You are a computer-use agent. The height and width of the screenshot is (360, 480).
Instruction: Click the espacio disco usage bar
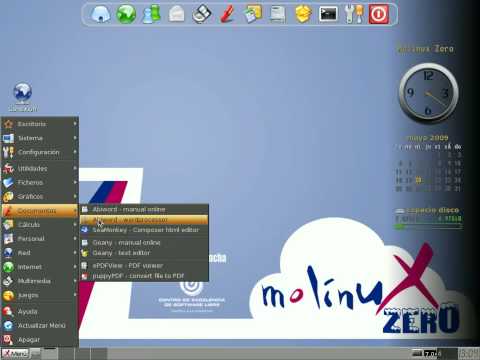[428, 226]
